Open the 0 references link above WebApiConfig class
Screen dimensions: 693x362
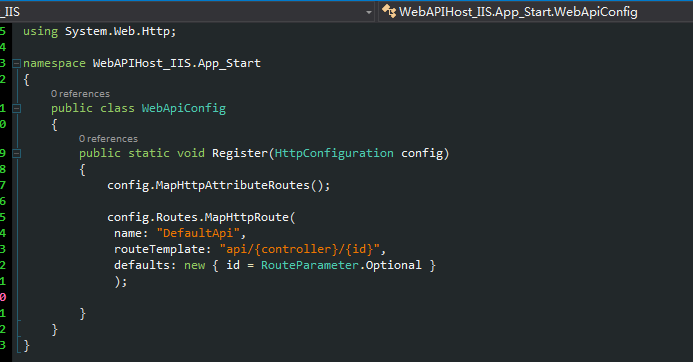pos(80,94)
